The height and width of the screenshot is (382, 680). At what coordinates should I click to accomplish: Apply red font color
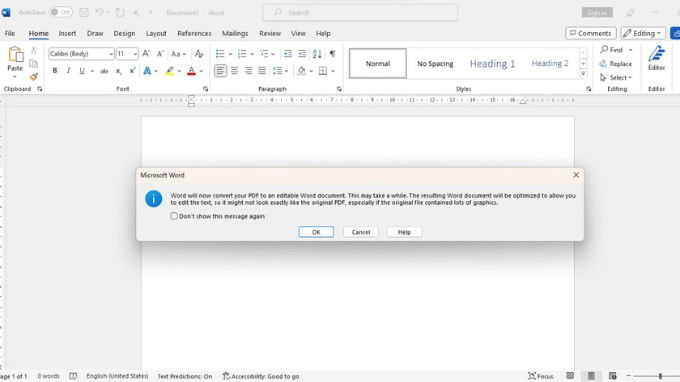pos(191,71)
